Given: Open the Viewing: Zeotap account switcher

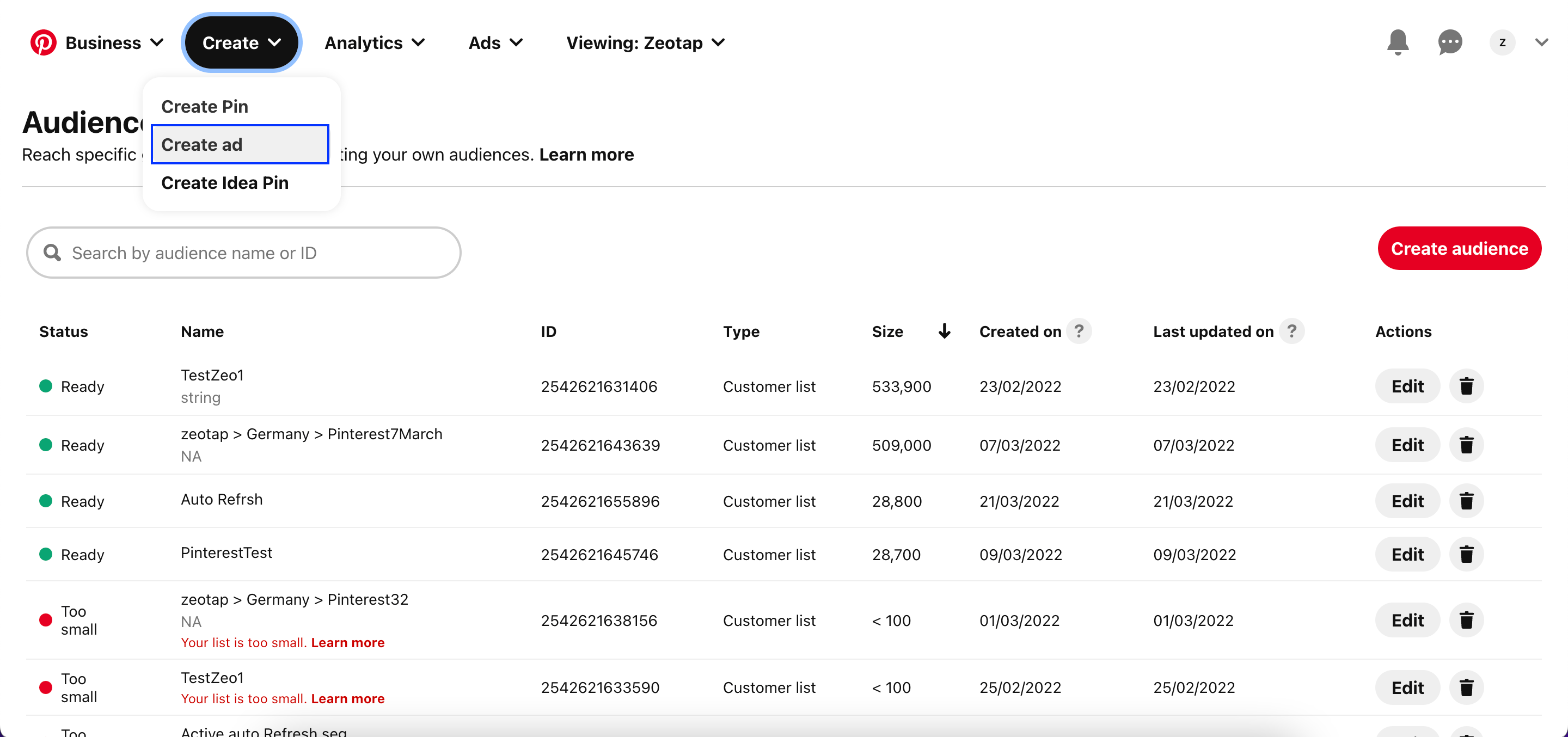Looking at the screenshot, I should pos(645,42).
